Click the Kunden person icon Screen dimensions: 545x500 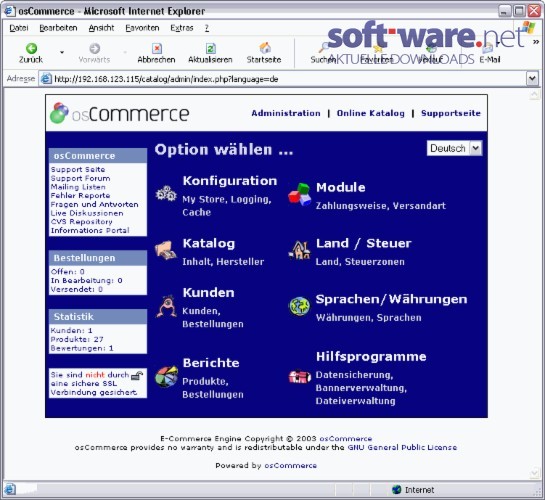(x=166, y=306)
